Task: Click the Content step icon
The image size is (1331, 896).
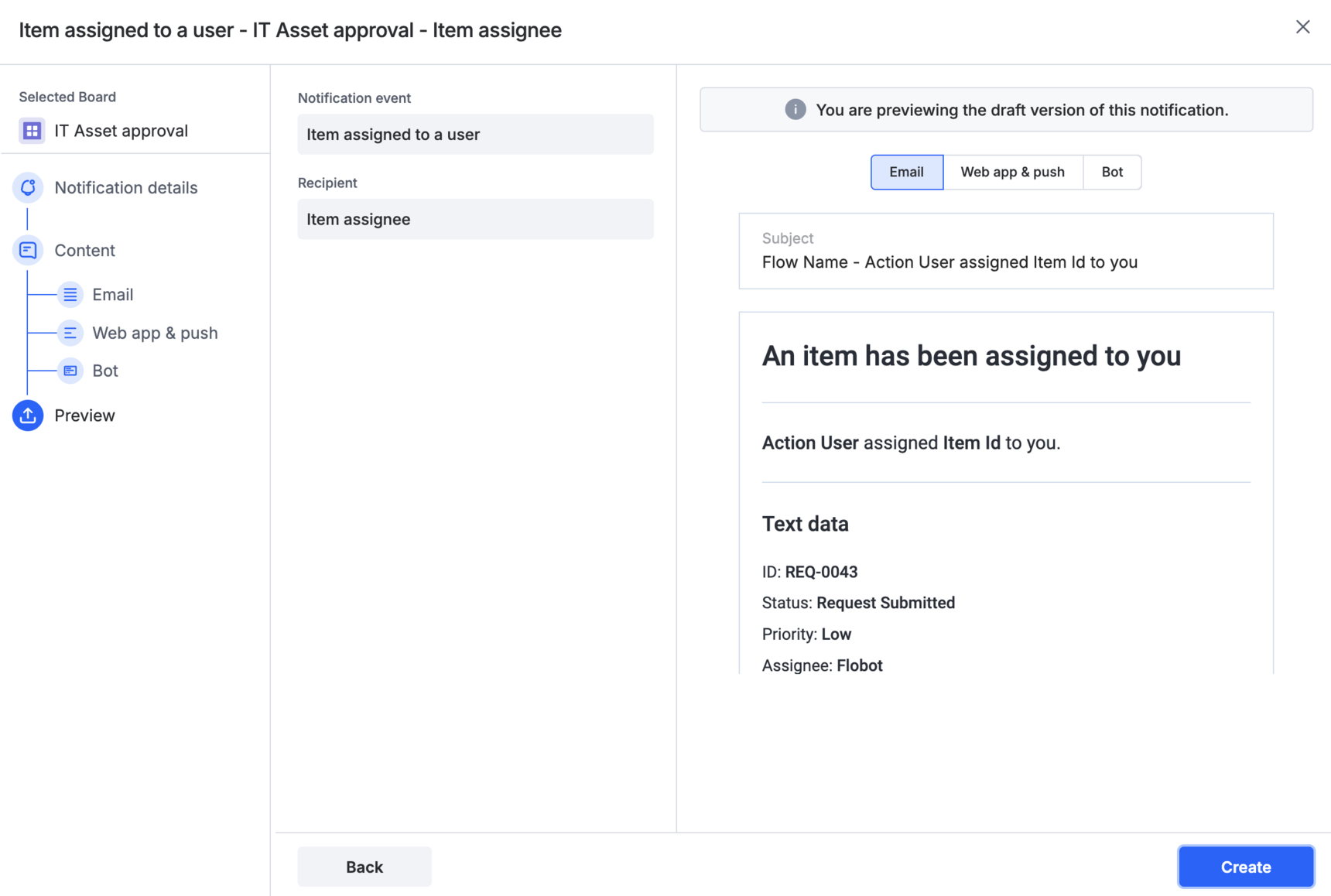Action: 28,250
